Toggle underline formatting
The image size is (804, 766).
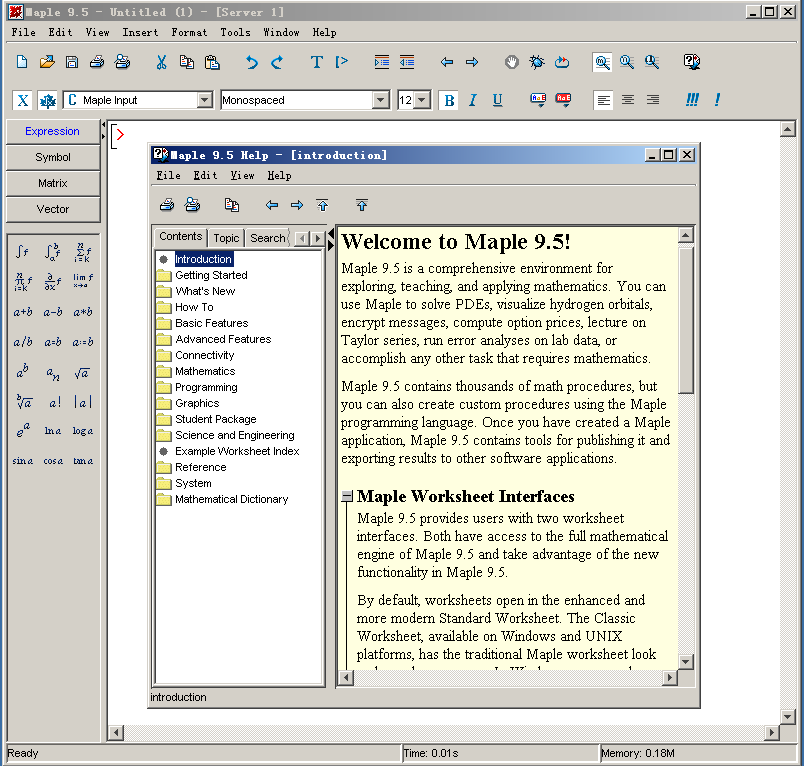(x=497, y=100)
